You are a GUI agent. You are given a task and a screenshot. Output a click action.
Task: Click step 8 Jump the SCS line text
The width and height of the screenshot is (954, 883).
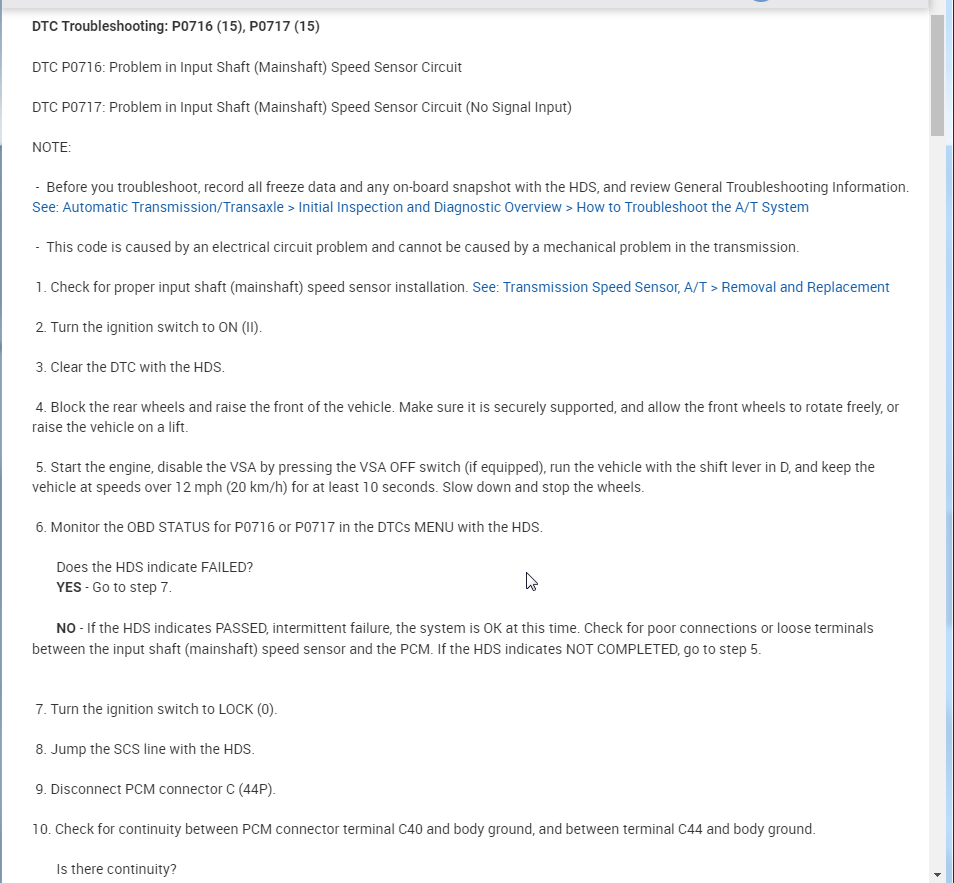(145, 749)
